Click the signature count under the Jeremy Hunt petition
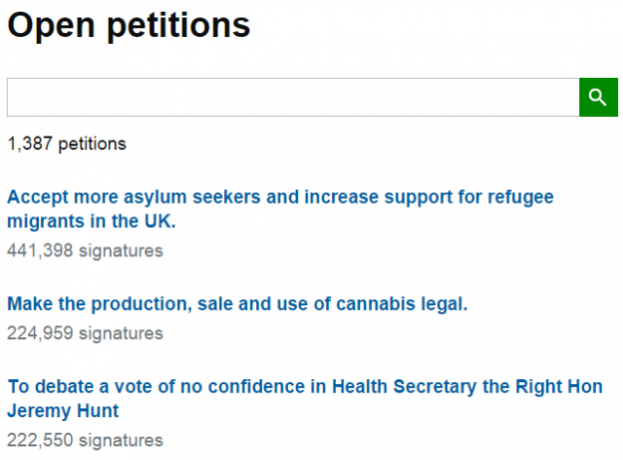The height and width of the screenshot is (460, 623). coord(85,441)
